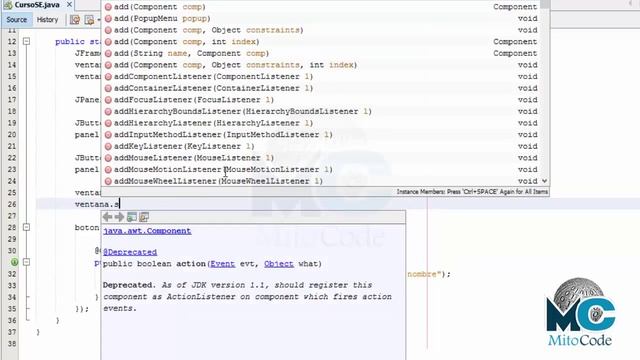This screenshot has width=640, height=360.
Task: Close the CursoSE.java tab
Action: click(69, 4)
